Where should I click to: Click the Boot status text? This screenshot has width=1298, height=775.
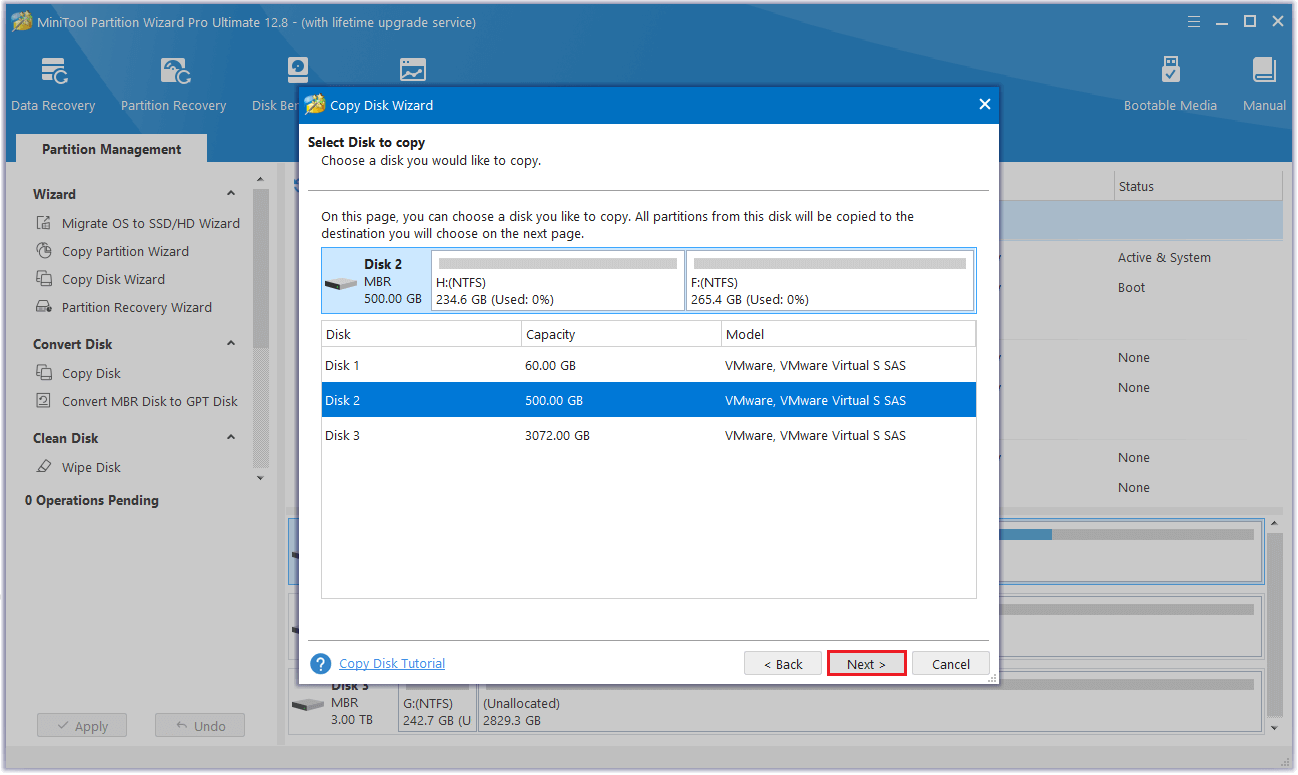tap(1132, 287)
